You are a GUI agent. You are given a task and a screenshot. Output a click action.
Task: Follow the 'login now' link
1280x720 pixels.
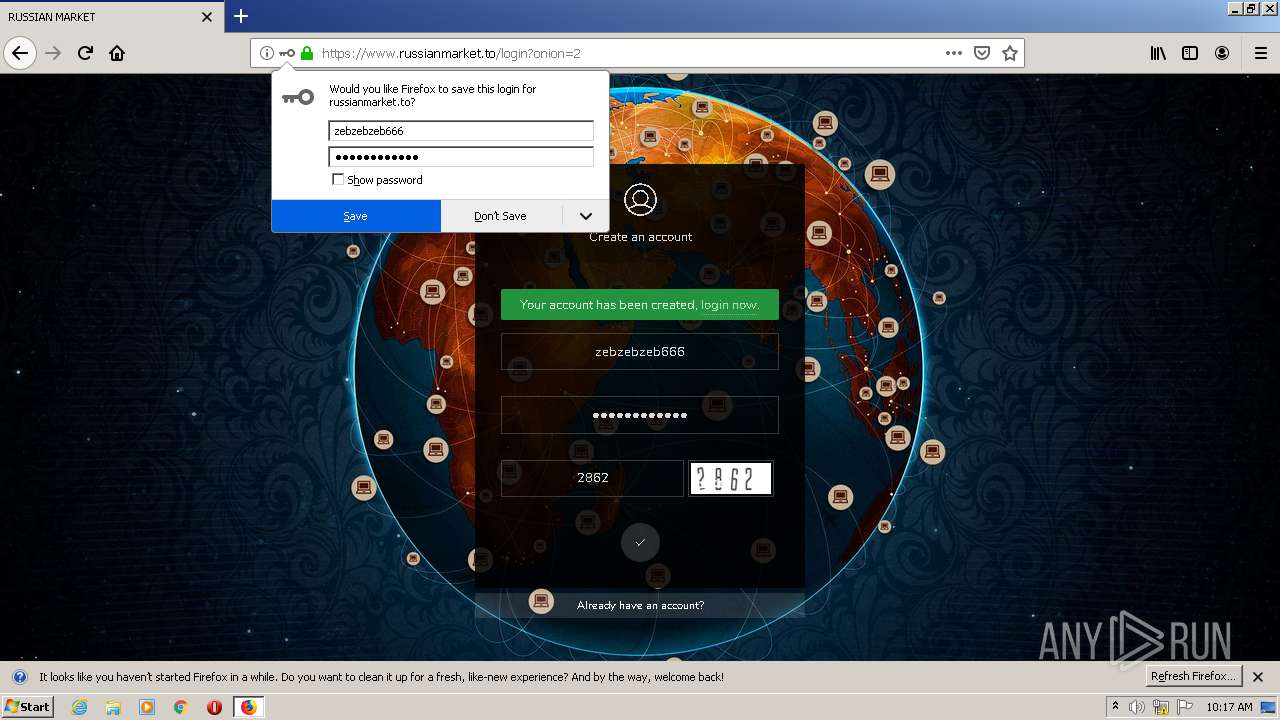click(729, 305)
